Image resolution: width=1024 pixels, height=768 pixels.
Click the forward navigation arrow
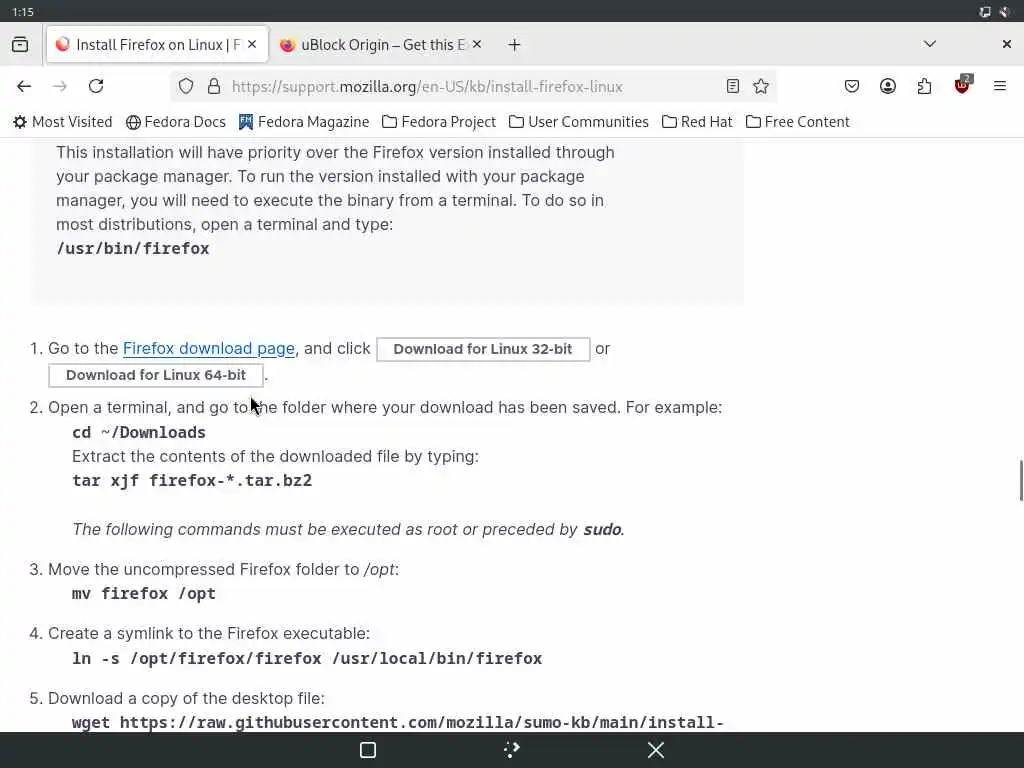pos(60,86)
